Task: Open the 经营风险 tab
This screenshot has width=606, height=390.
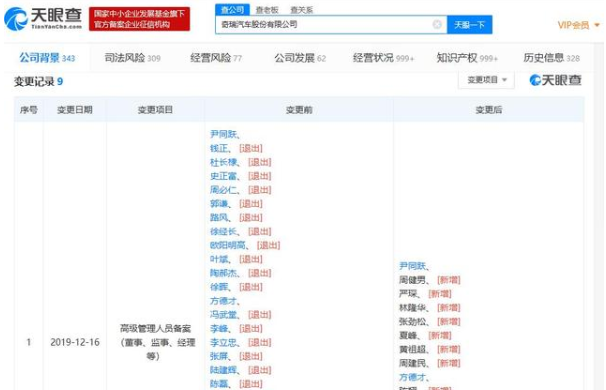Action: tap(216, 58)
